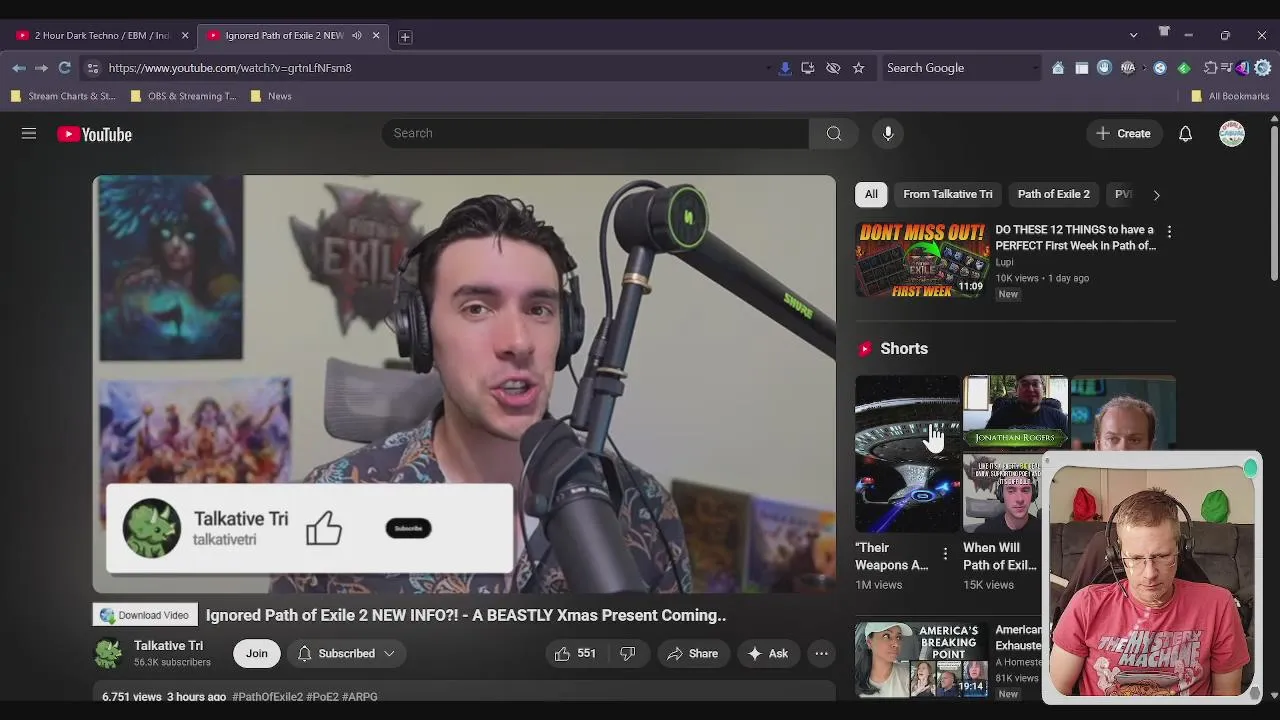Mute the Ignored Path of Exile tab audio

[357, 36]
